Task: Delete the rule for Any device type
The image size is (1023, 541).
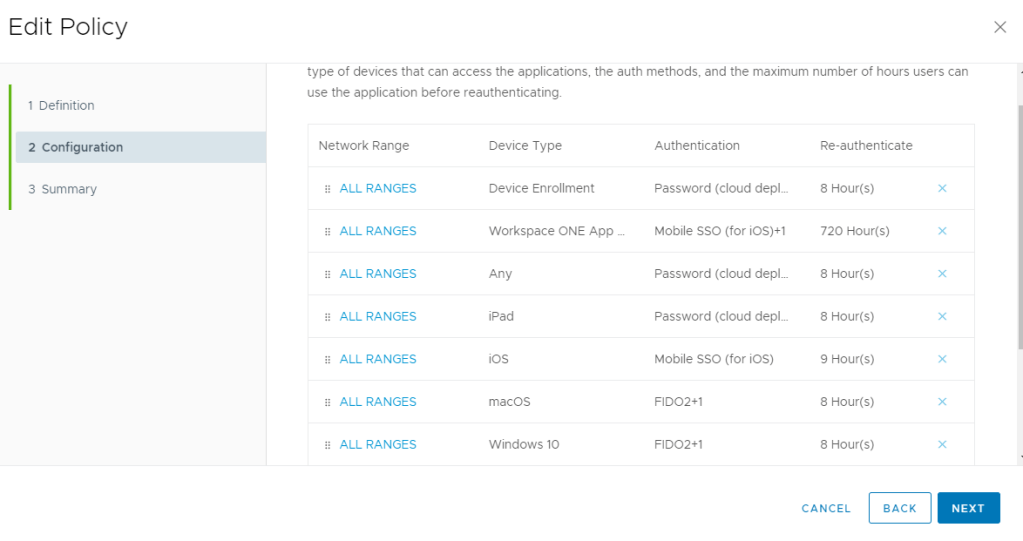Action: click(942, 274)
